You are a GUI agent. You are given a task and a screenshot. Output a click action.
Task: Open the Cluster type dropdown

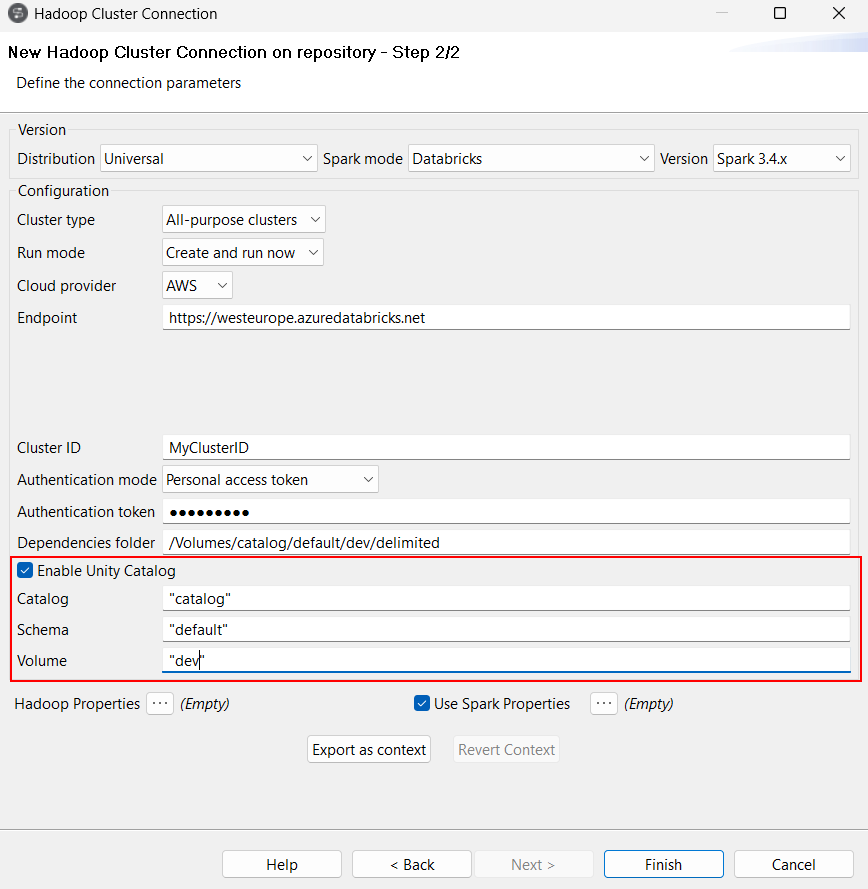pyautogui.click(x=243, y=219)
